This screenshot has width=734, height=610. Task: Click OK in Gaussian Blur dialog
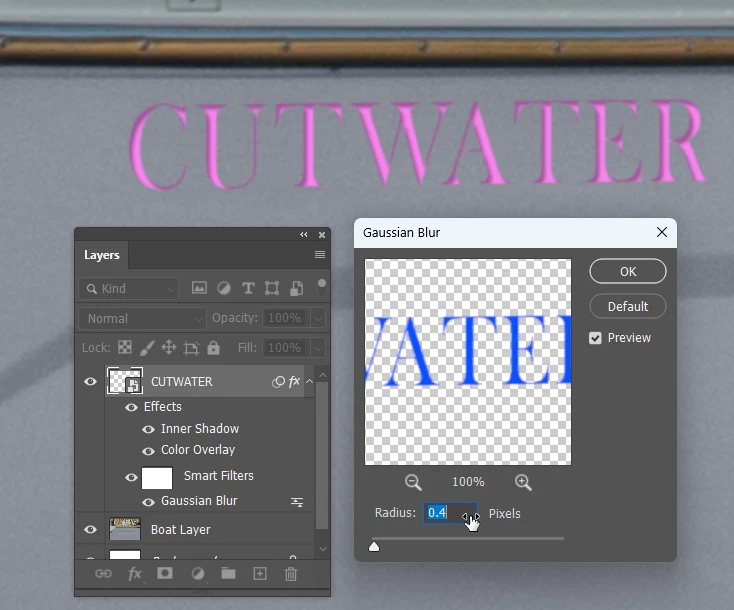[628, 272]
